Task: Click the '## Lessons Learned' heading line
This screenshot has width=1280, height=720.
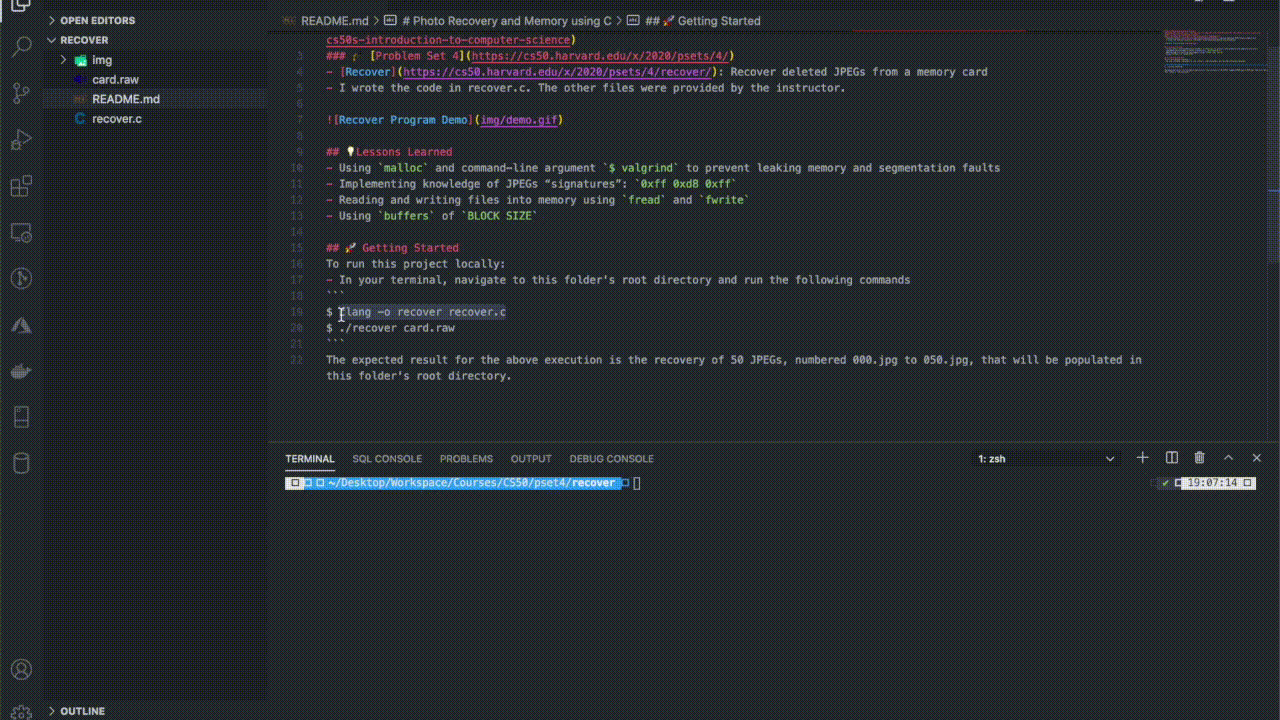Action: pos(389,152)
